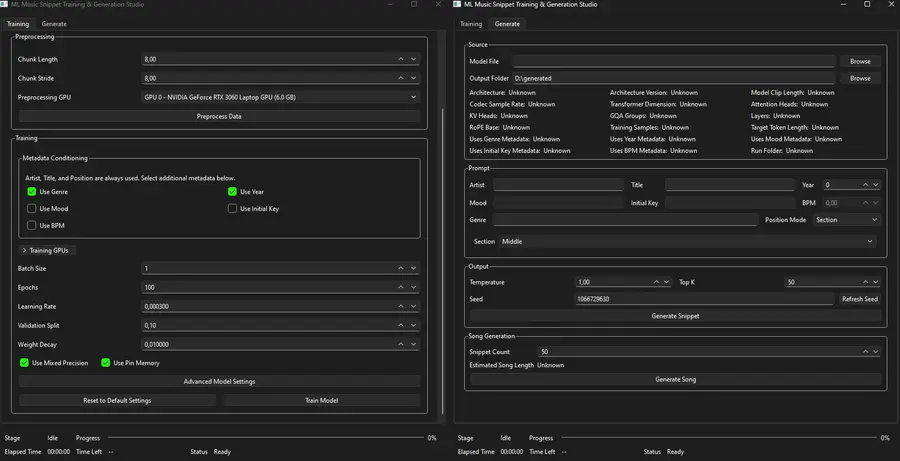The image size is (900, 461).
Task: Click vertical scrollbar in Training window
Action: (x=441, y=261)
